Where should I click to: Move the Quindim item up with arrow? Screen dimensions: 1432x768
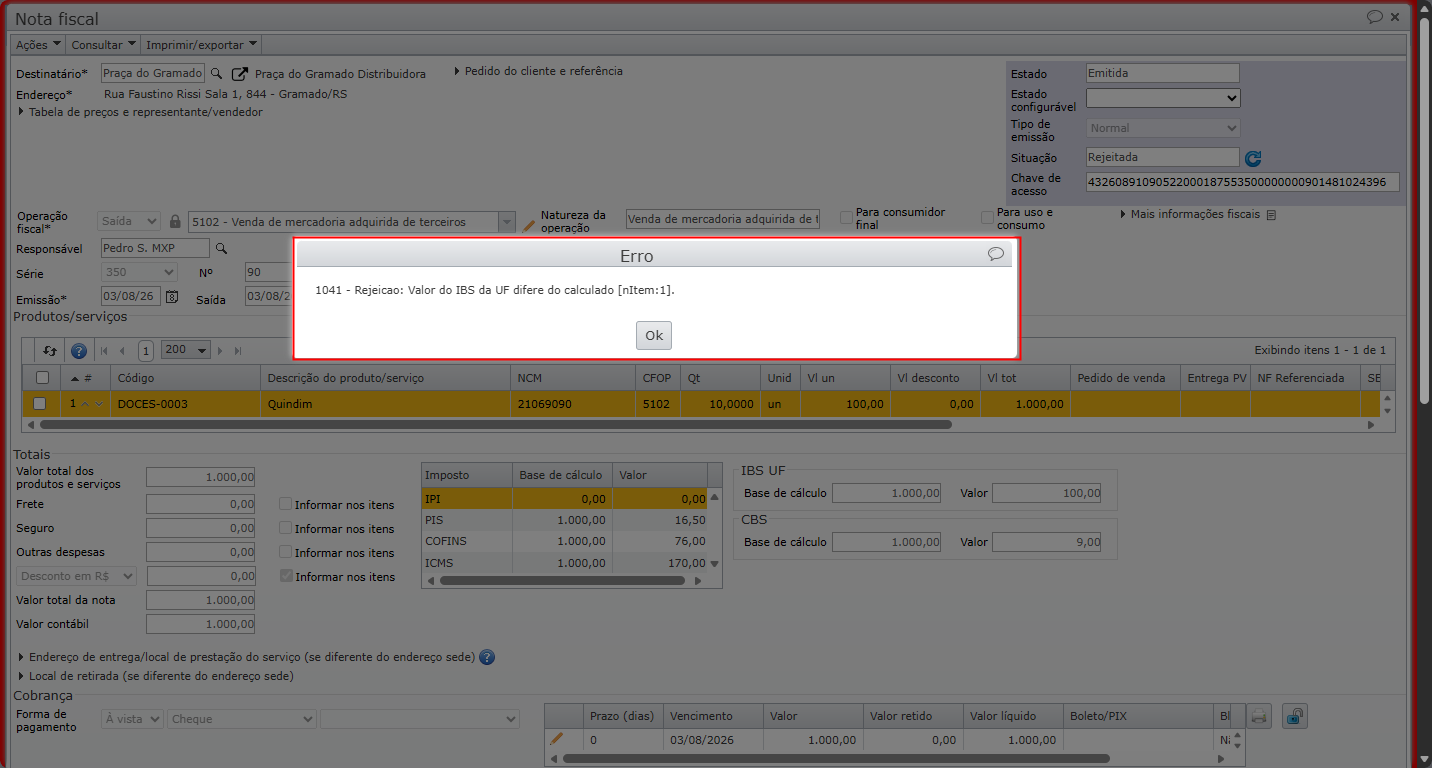coord(85,404)
